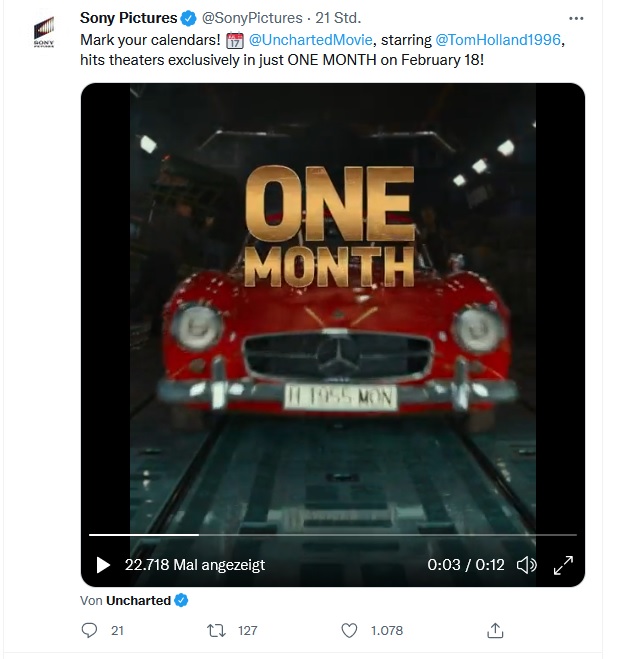Click the video time display 0:03 / 0:12
Screen dimensions: 621x659
click(466, 565)
